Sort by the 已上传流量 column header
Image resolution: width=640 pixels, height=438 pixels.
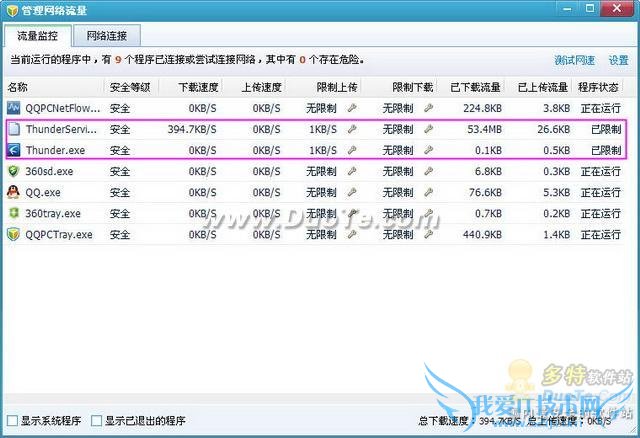point(539,87)
